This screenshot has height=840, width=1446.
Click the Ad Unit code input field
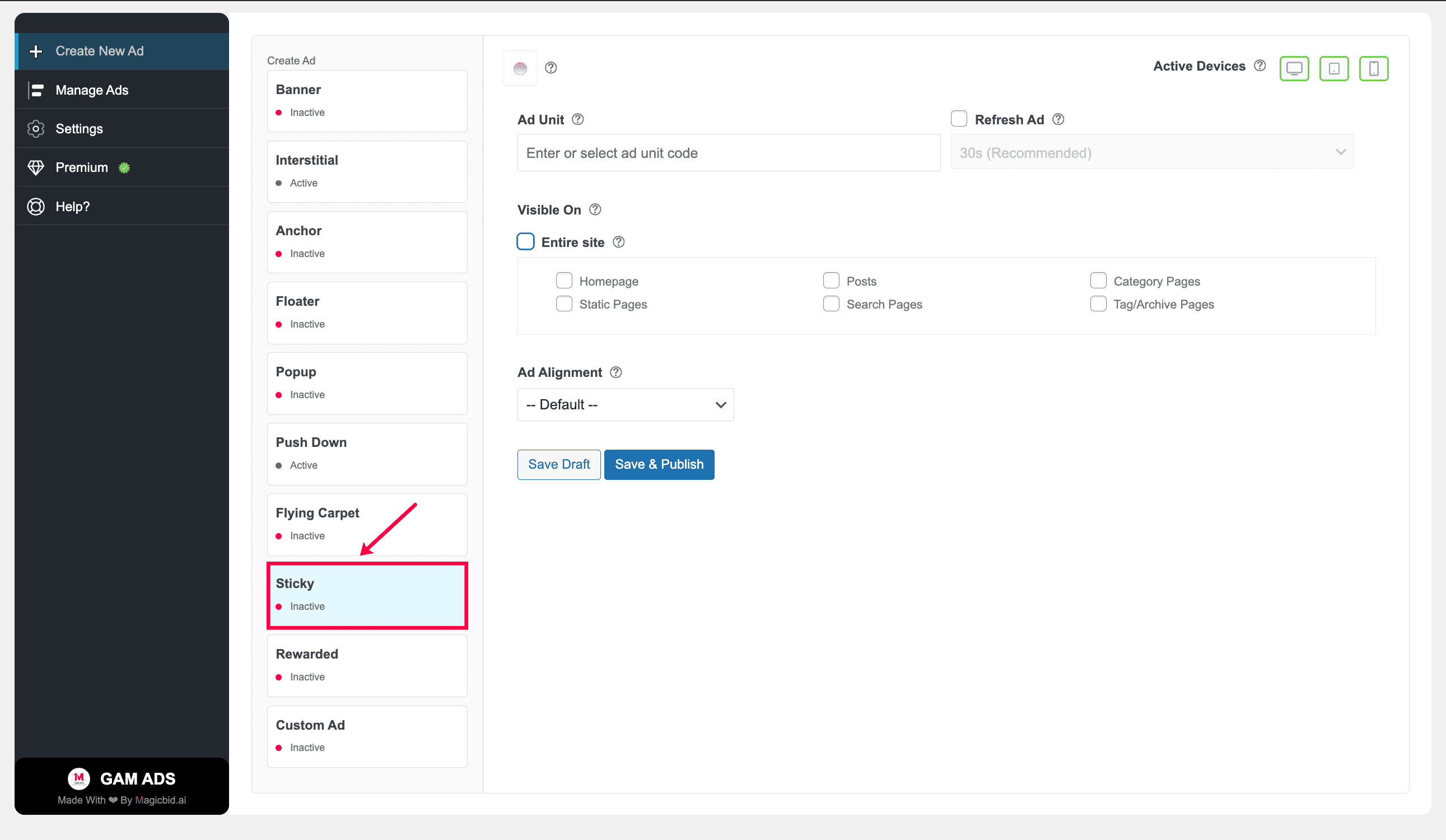(x=729, y=153)
